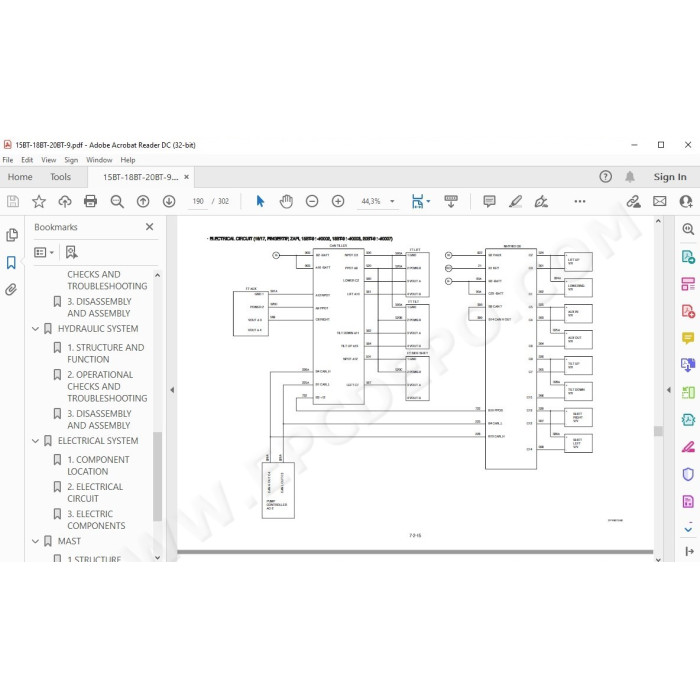This screenshot has width=700, height=700.
Task: Open the account profile icon
Action: pos(685,201)
